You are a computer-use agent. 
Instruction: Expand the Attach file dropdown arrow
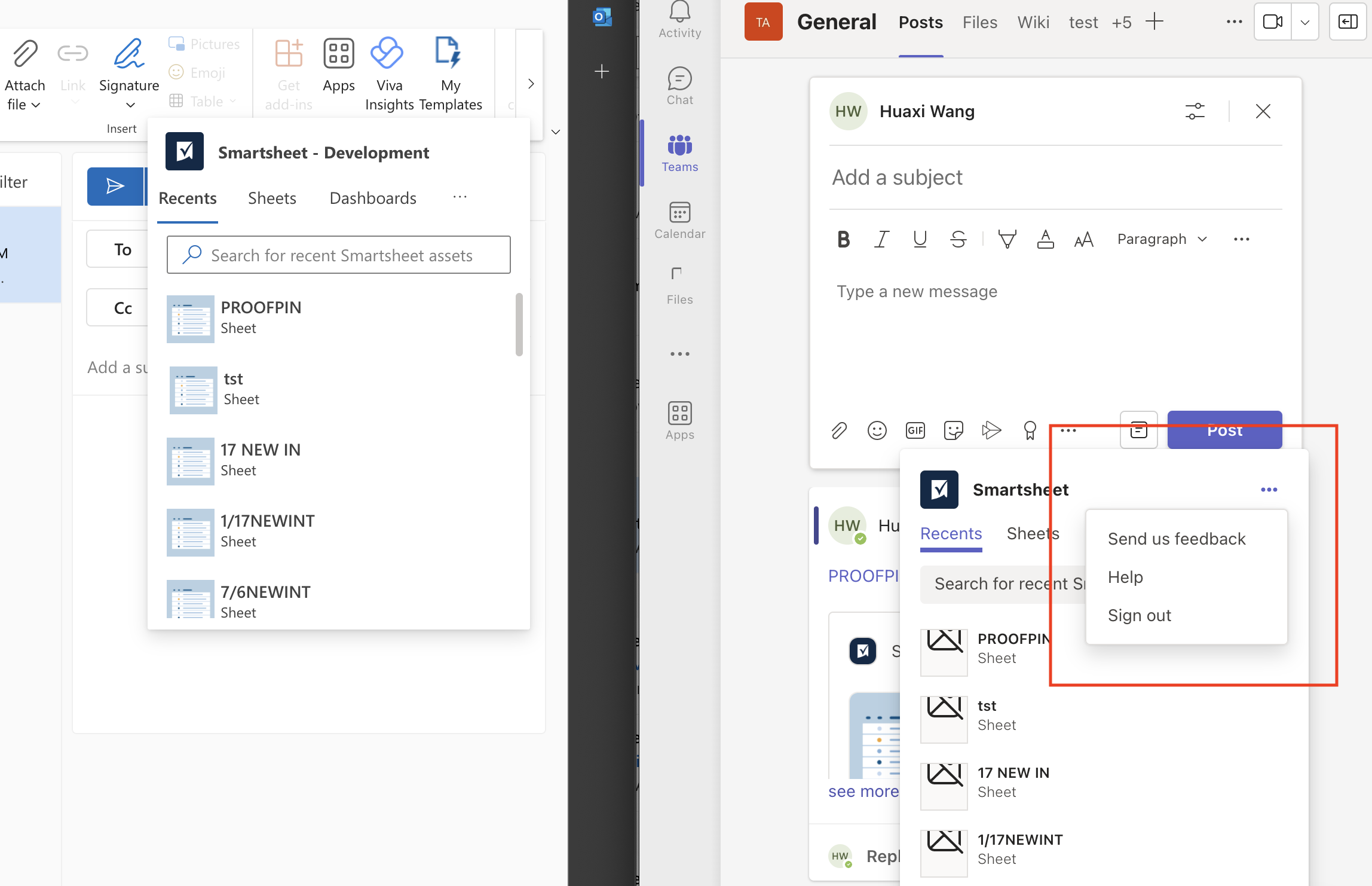(37, 105)
